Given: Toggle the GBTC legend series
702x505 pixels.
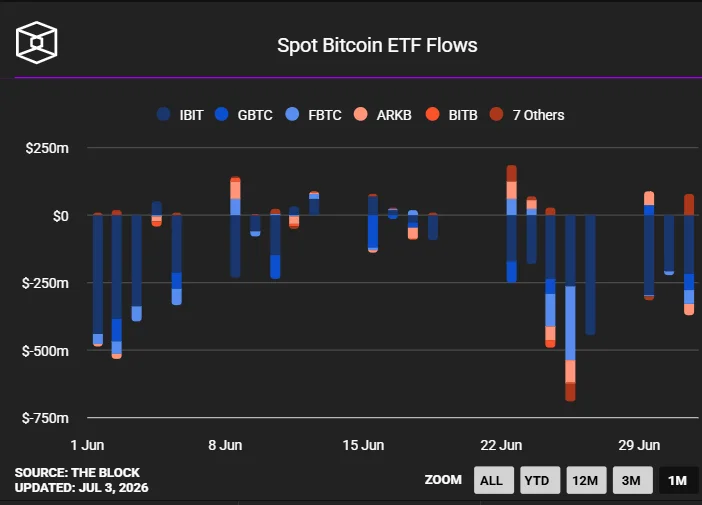Looking at the screenshot, I should click(244, 115).
